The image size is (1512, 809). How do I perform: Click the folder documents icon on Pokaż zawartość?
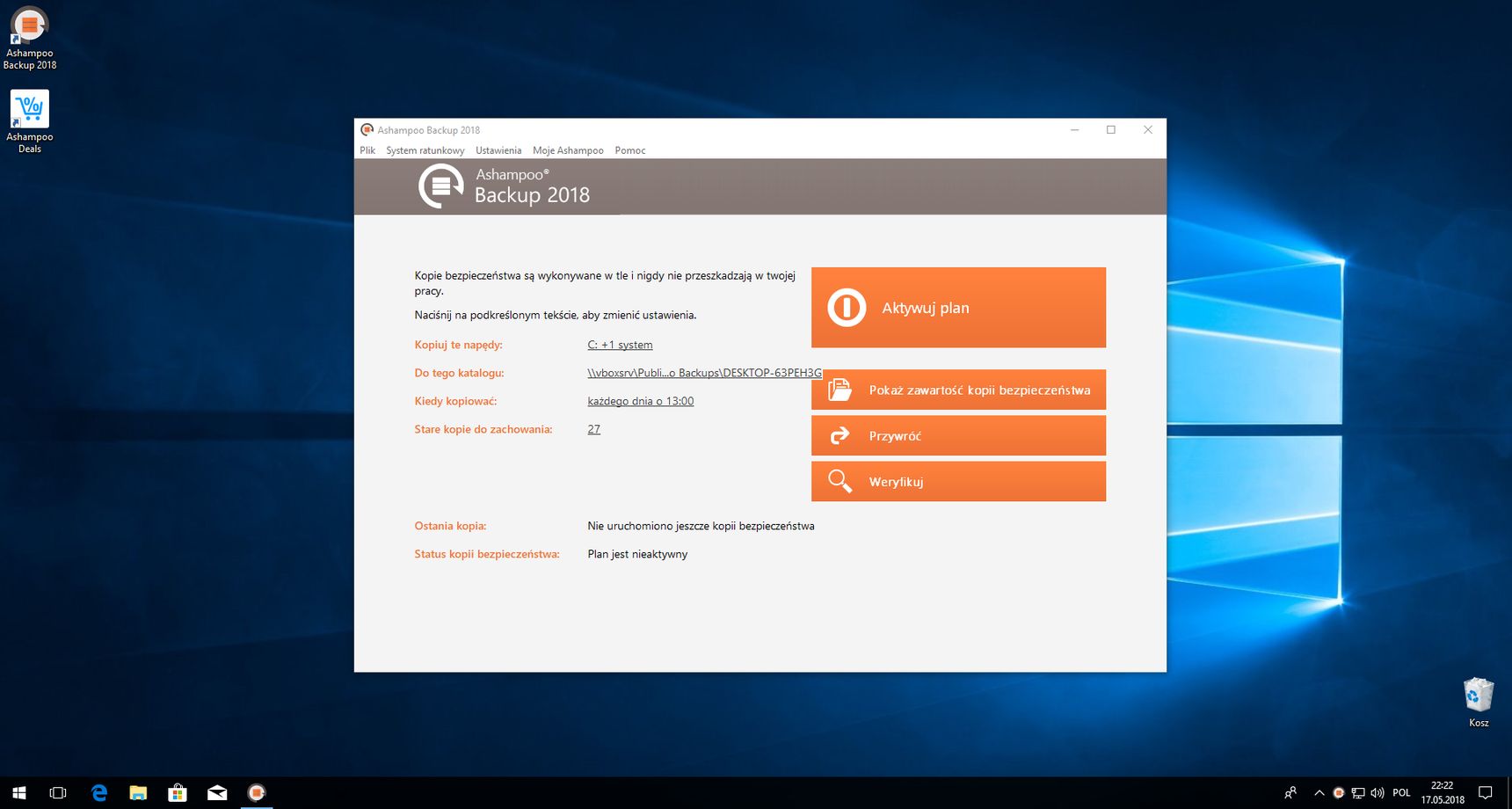click(840, 390)
